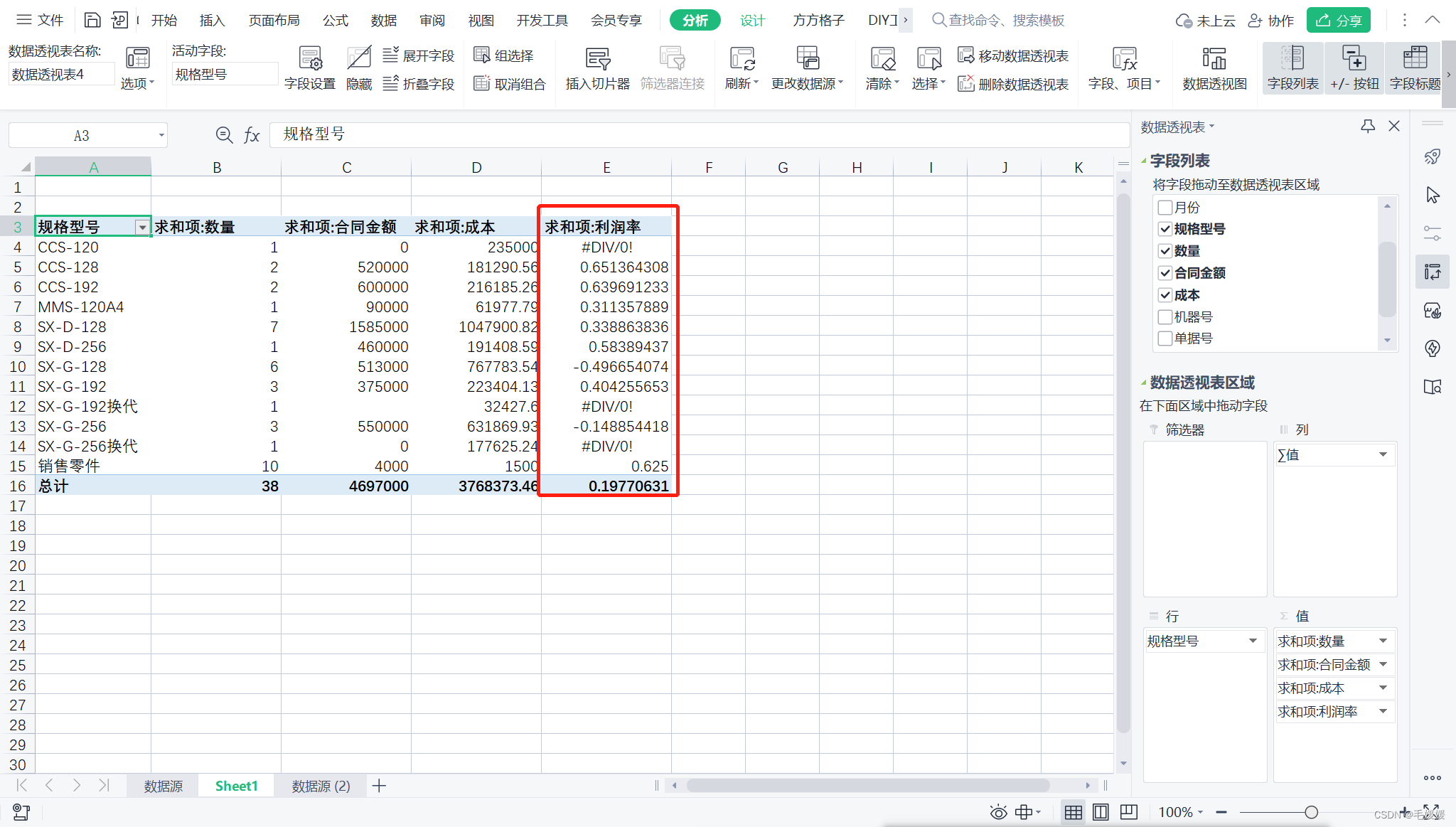Click Group Selection (组选择)

(503, 55)
